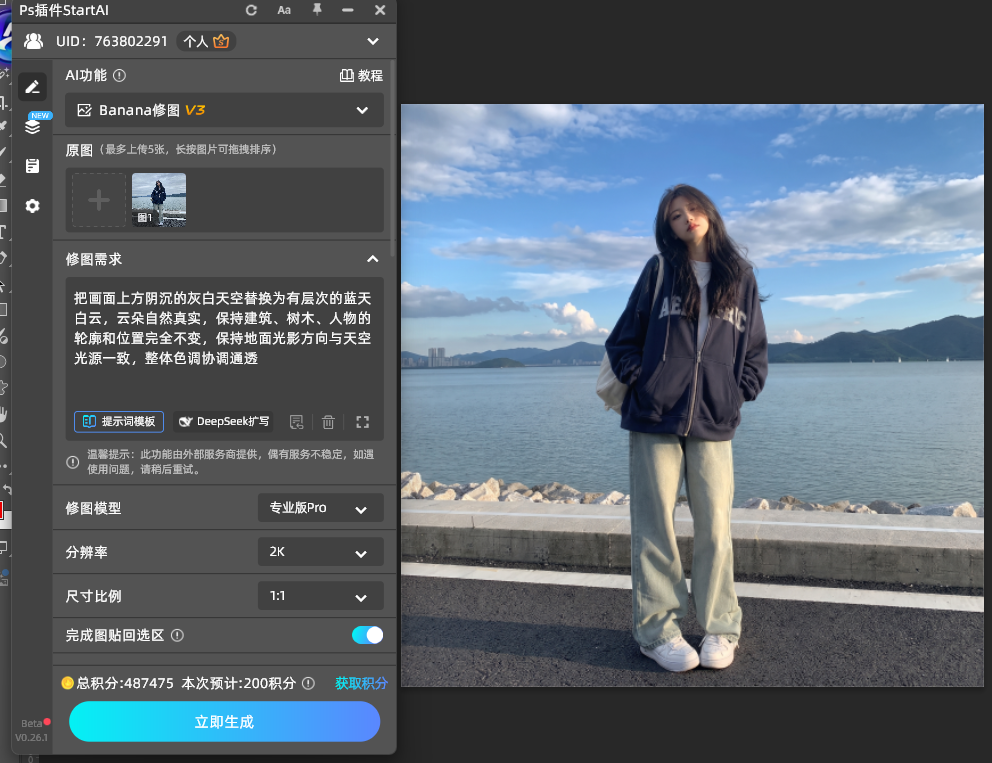Image resolution: width=992 pixels, height=763 pixels.
Task: Open the layers sidebar icon marked NEW
Action: pos(33,126)
